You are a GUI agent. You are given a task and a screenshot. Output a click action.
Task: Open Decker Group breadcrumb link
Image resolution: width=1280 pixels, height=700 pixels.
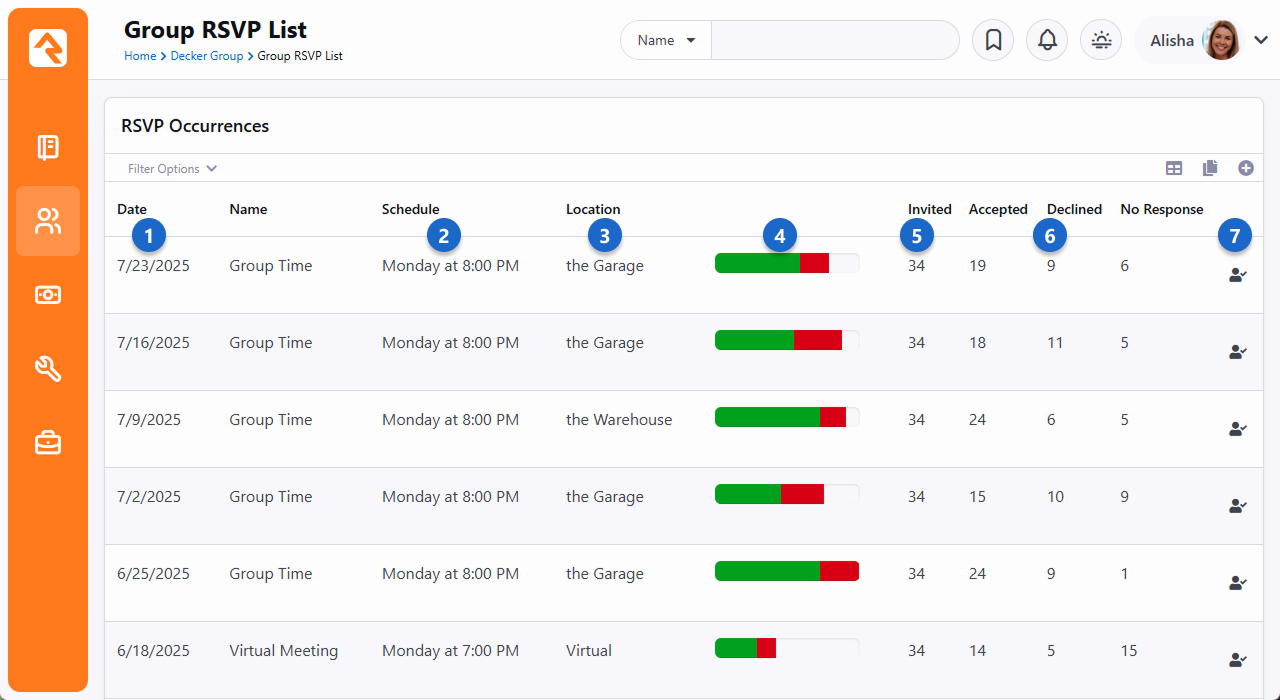(207, 56)
